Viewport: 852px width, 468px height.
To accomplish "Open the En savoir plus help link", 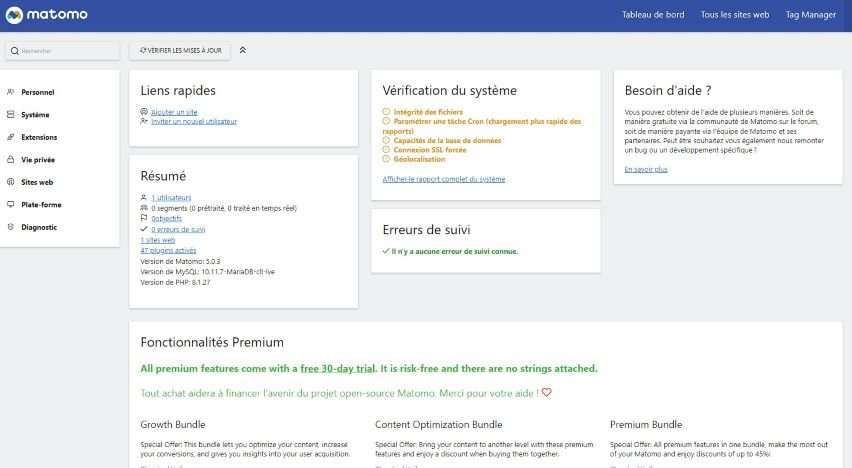I will [x=646, y=169].
